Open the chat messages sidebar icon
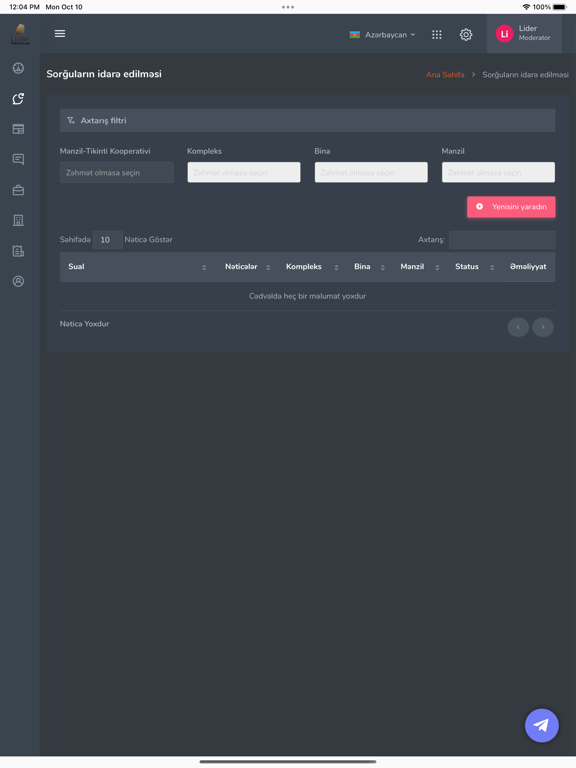Screen dimensions: 576x768 click(18, 159)
